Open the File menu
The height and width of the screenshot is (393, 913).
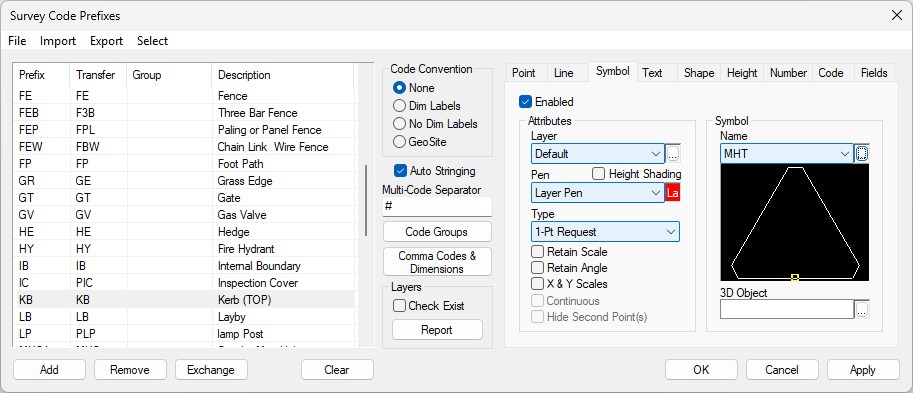17,41
